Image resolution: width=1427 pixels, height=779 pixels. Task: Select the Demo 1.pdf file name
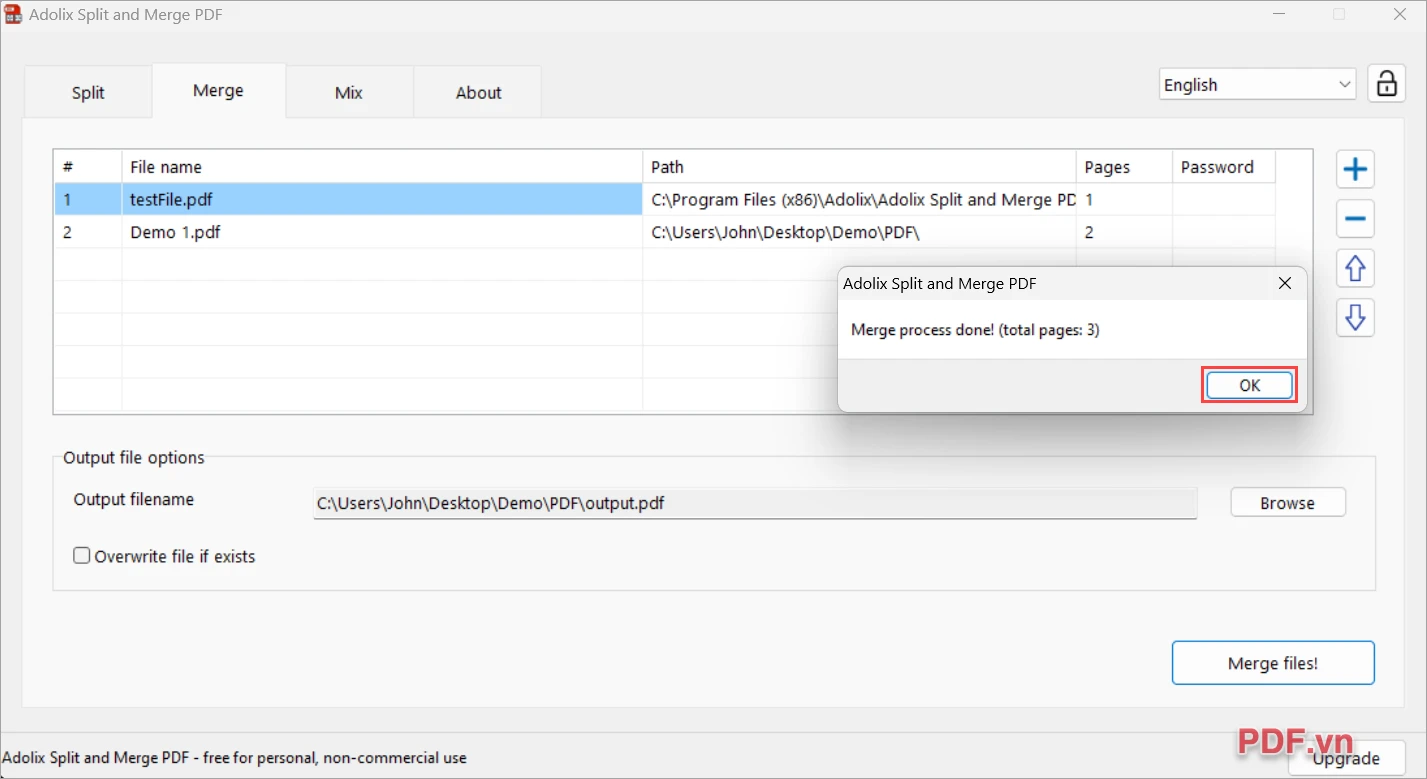(x=175, y=232)
